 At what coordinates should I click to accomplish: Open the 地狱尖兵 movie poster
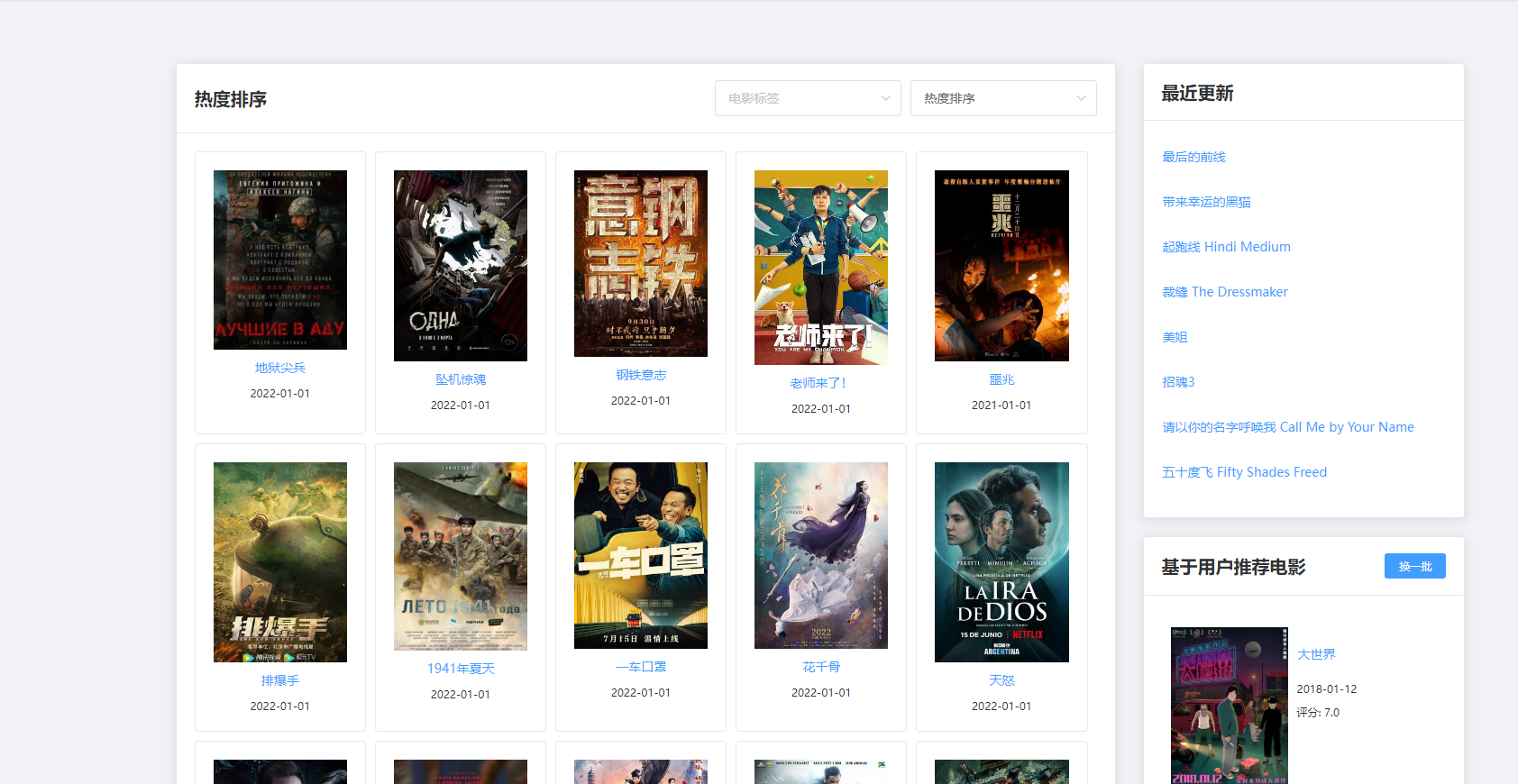280,260
